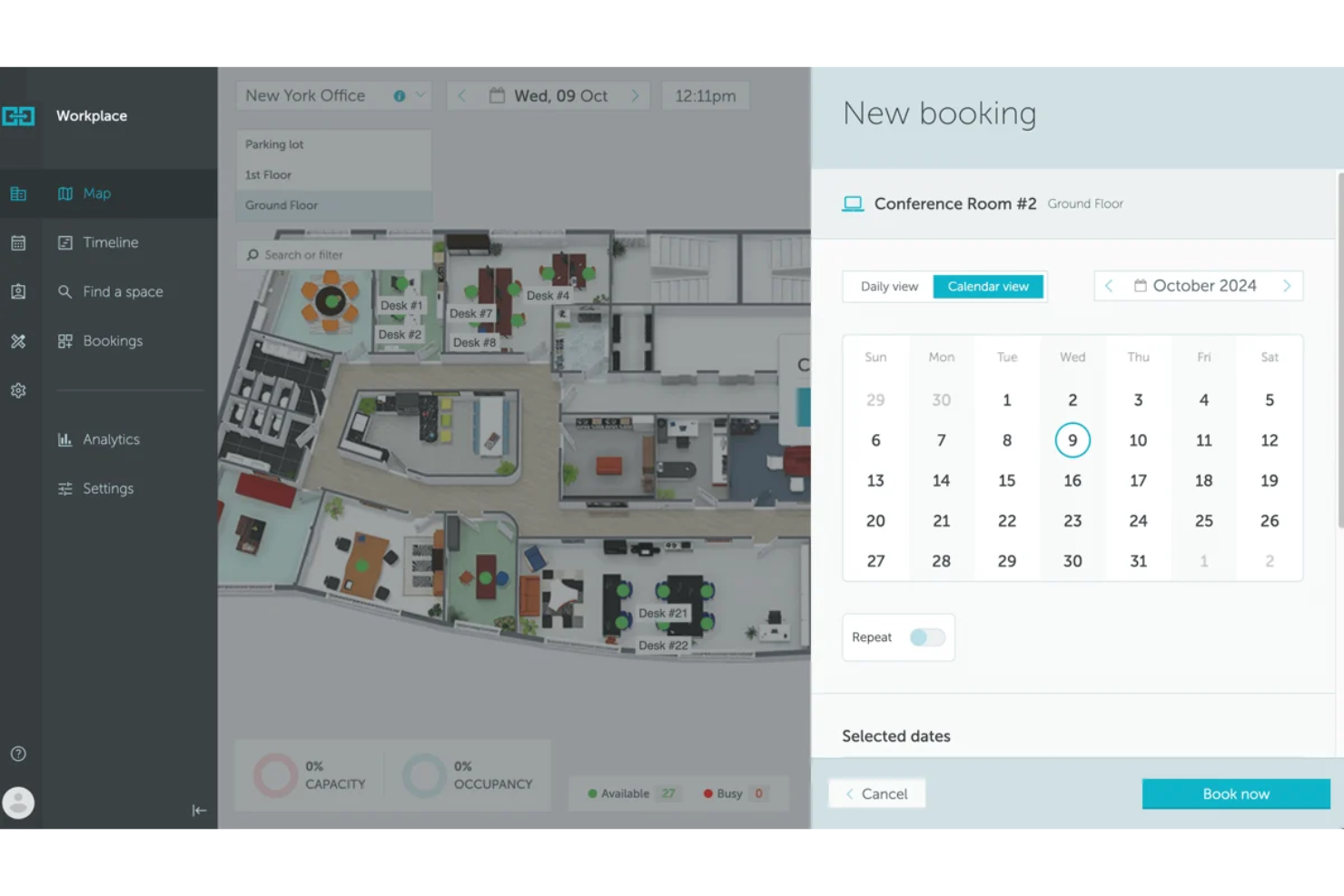Click the calendar icon beside Wed, 09 Oct
Viewport: 1344px width, 896px height.
click(x=496, y=95)
